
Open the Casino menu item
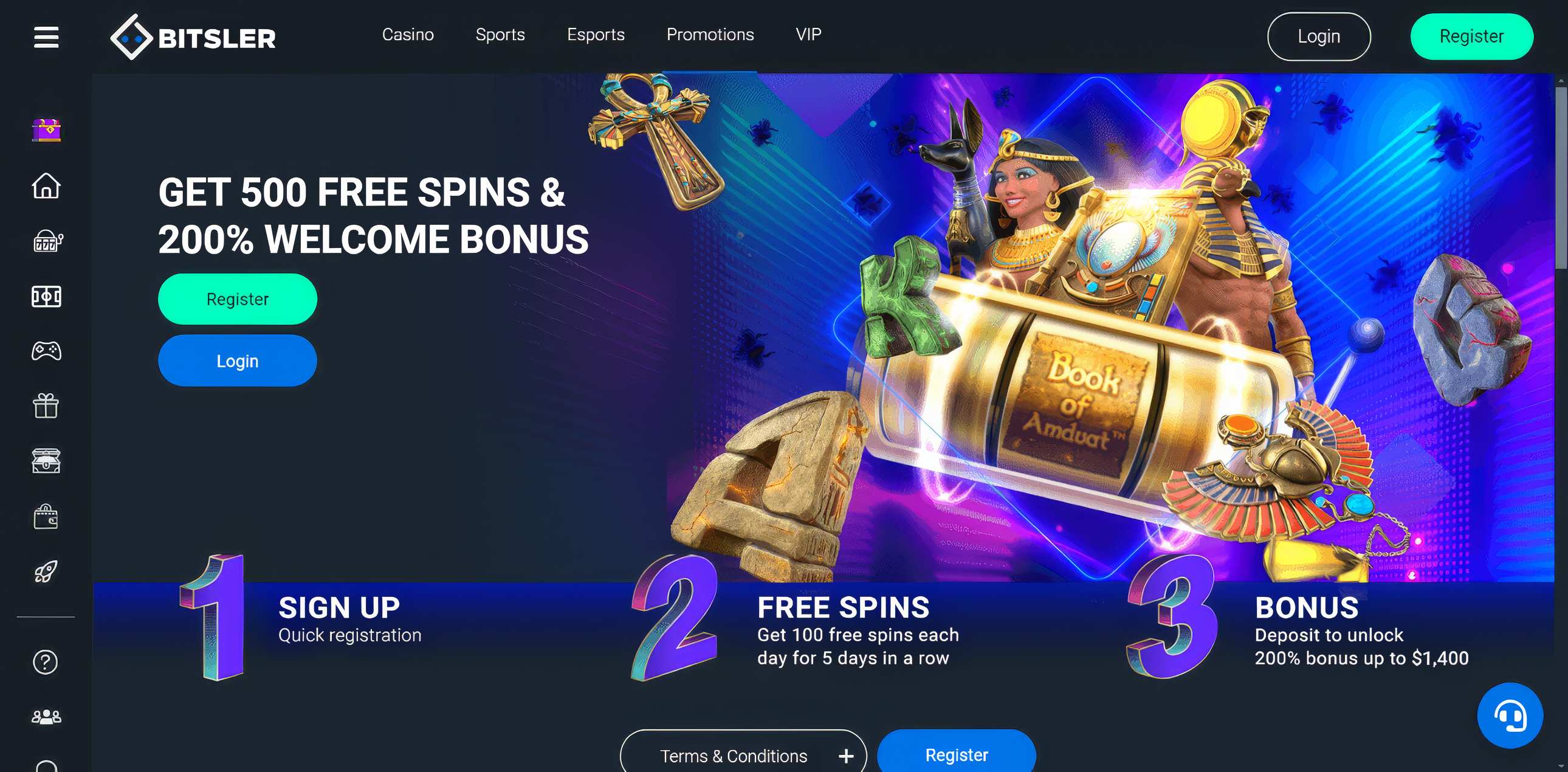tap(408, 35)
